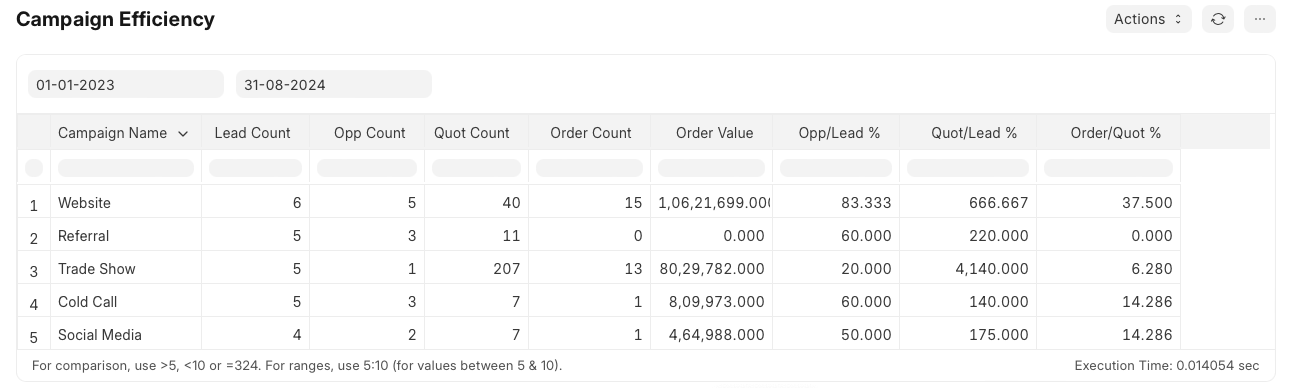Click the Order Value filter box

click(712, 168)
